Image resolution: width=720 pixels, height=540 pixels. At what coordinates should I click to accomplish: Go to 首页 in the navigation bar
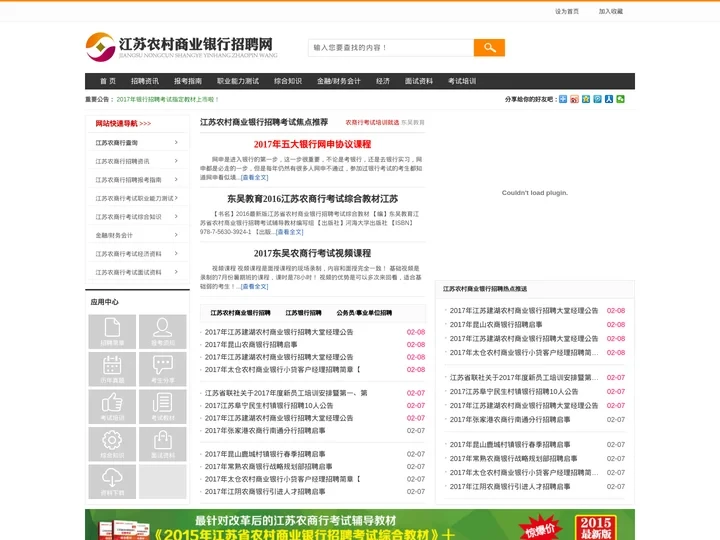pyautogui.click(x=108, y=81)
